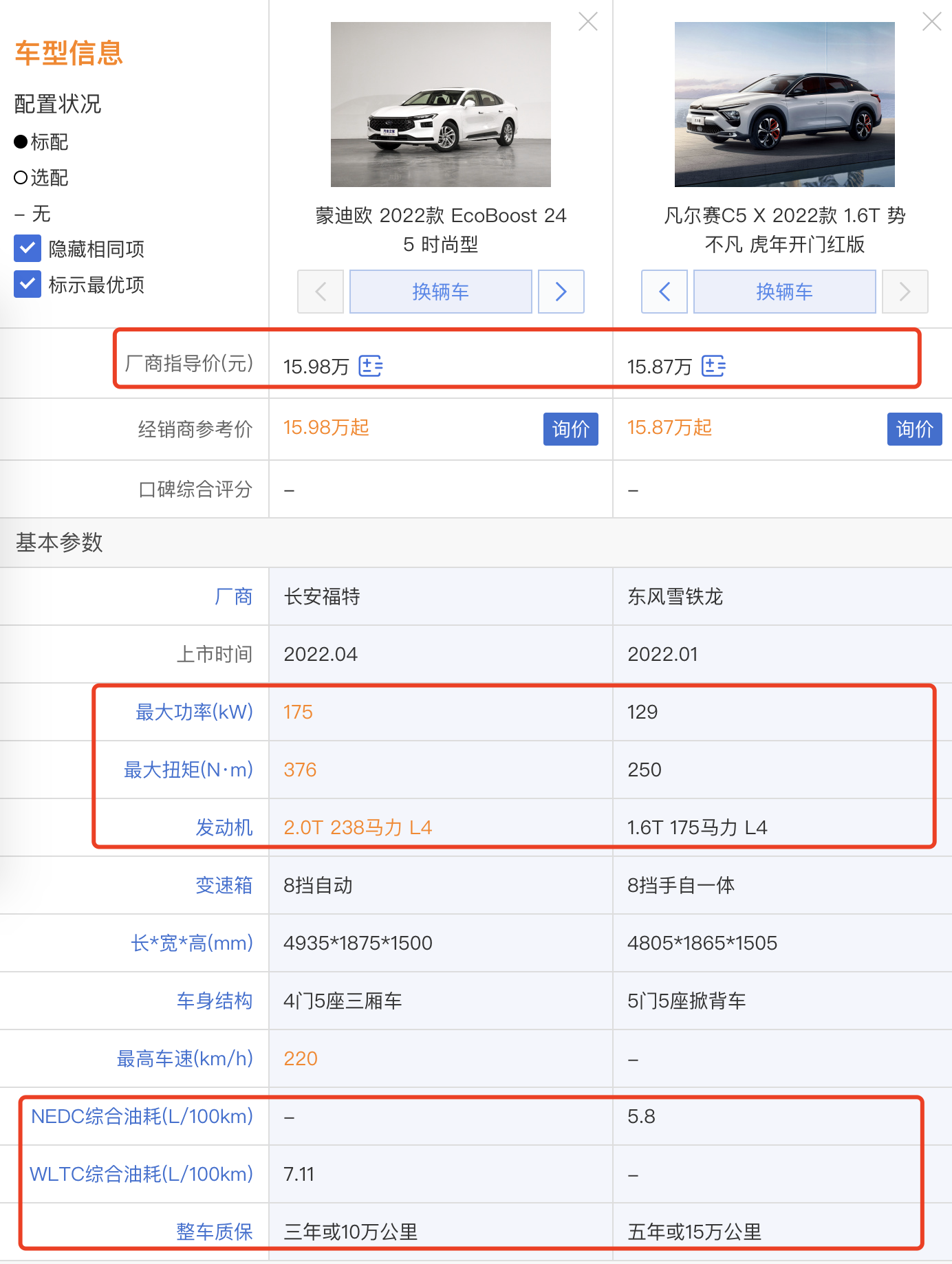
Task: Click the NEDC综合油耗 parameter link
Action: (x=142, y=1116)
